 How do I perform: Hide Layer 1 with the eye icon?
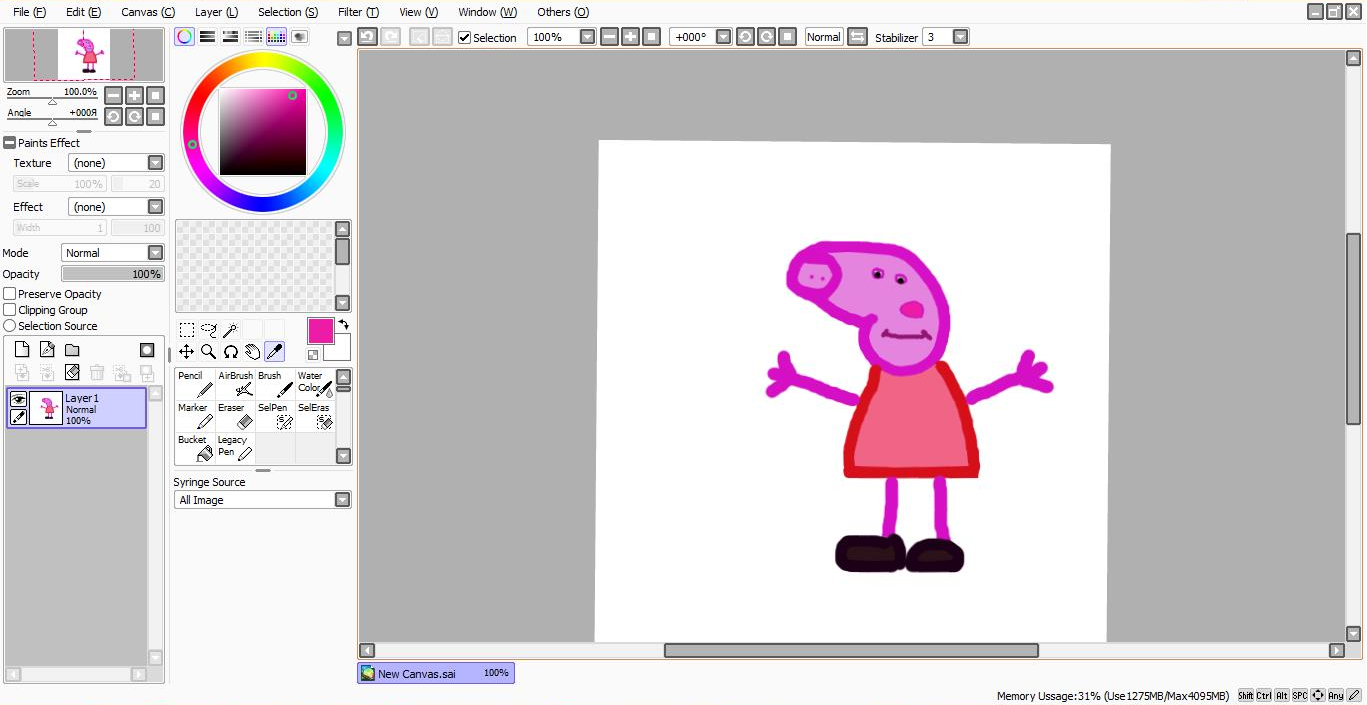tap(18, 399)
